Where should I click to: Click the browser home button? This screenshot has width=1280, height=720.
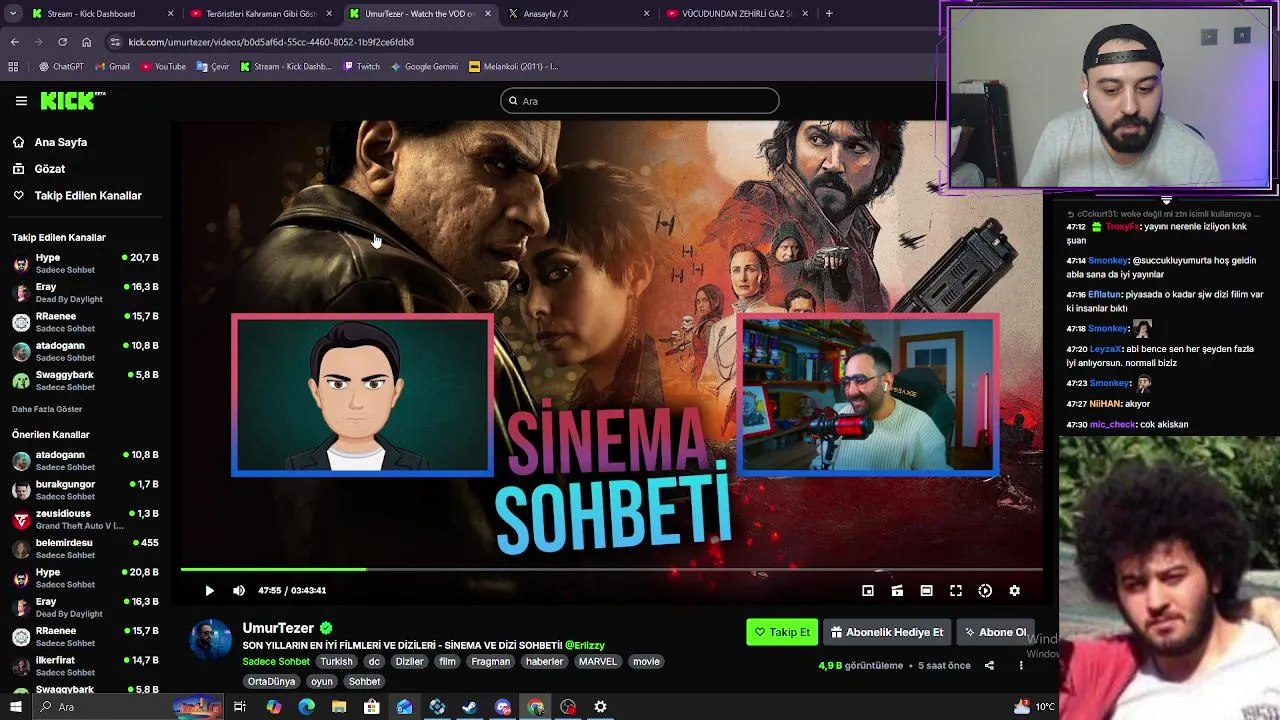(x=86, y=42)
